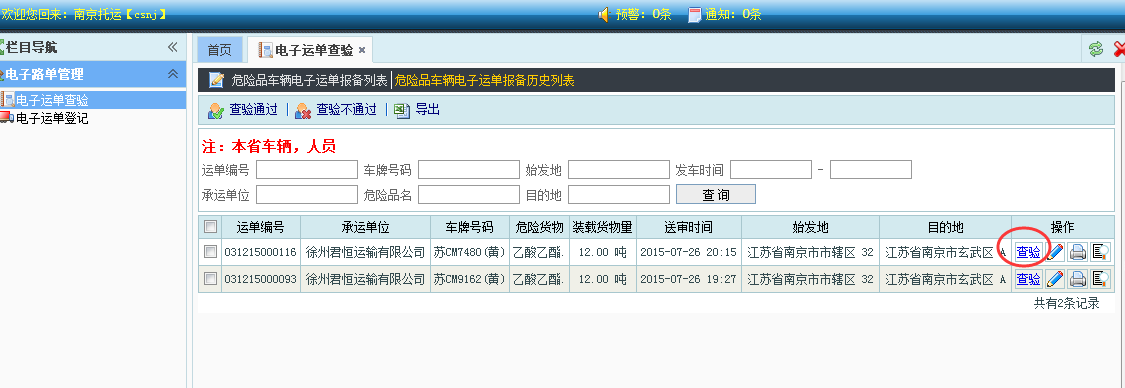Viewport: 1125px width, 388px height.
Task: Click the 始发地 input field
Action: (618, 170)
